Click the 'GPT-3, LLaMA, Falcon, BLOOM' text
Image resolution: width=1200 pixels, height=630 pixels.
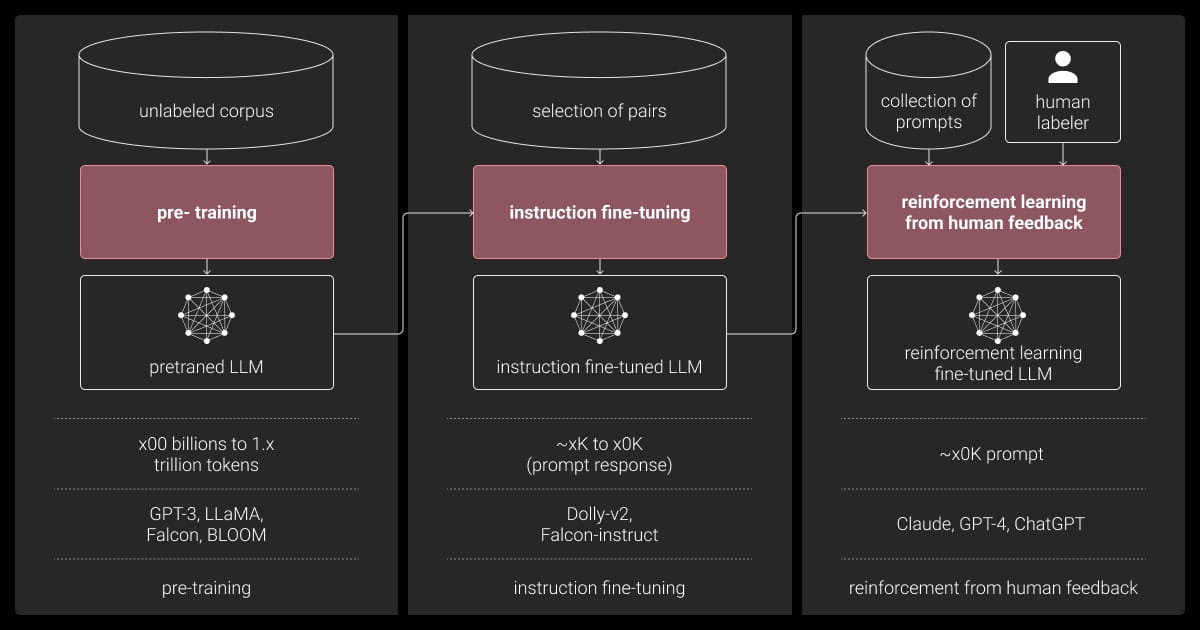(206, 524)
